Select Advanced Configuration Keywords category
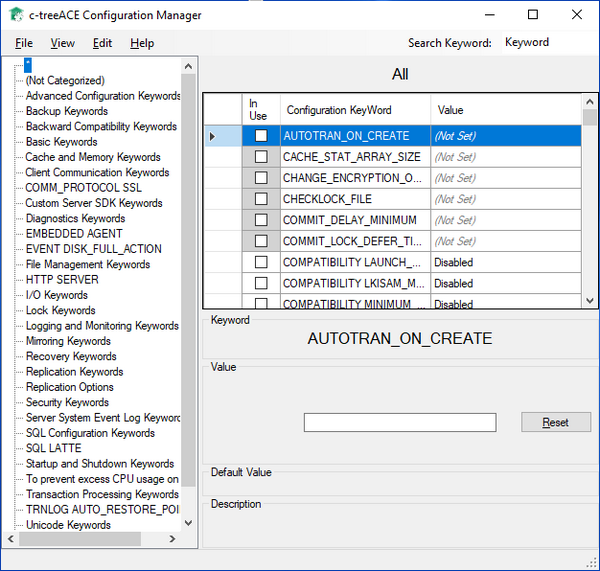 (103, 96)
